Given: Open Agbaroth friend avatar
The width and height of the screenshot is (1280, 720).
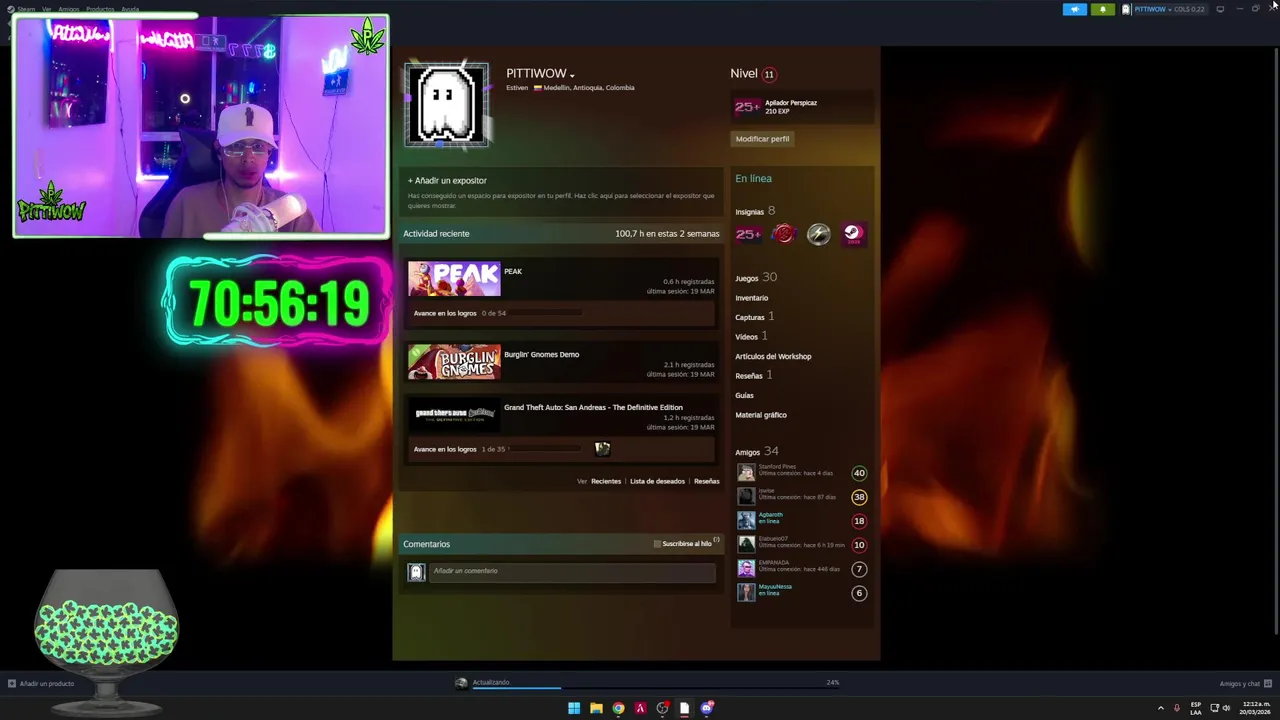Looking at the screenshot, I should 746,521.
